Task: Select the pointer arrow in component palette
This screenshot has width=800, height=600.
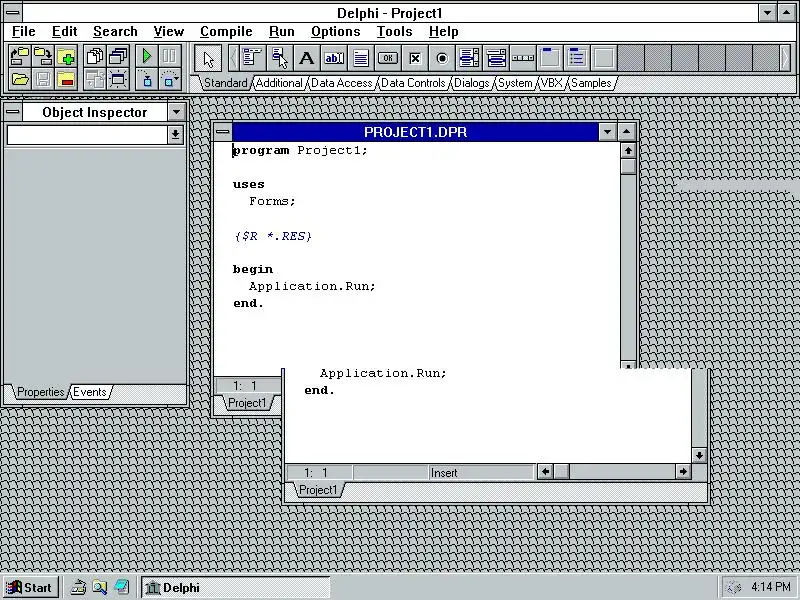Action: point(208,58)
